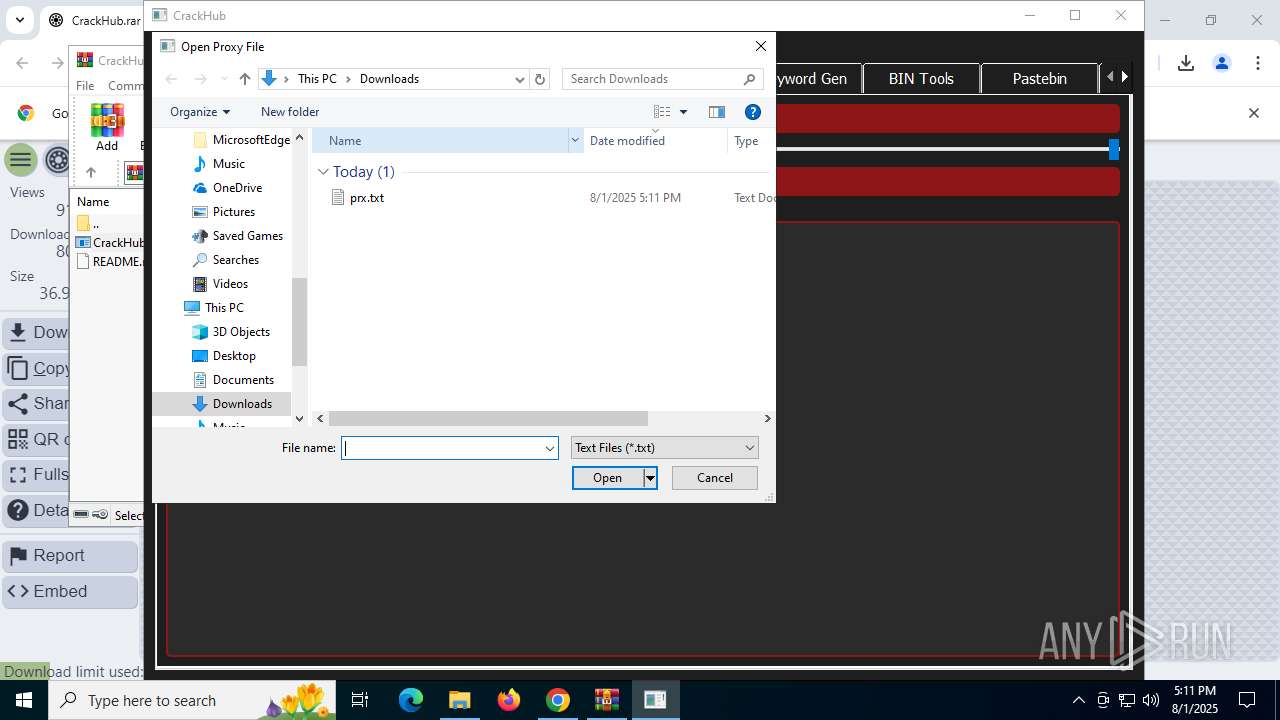1280x720 pixels.
Task: Toggle the preview pane icon
Action: (x=716, y=112)
